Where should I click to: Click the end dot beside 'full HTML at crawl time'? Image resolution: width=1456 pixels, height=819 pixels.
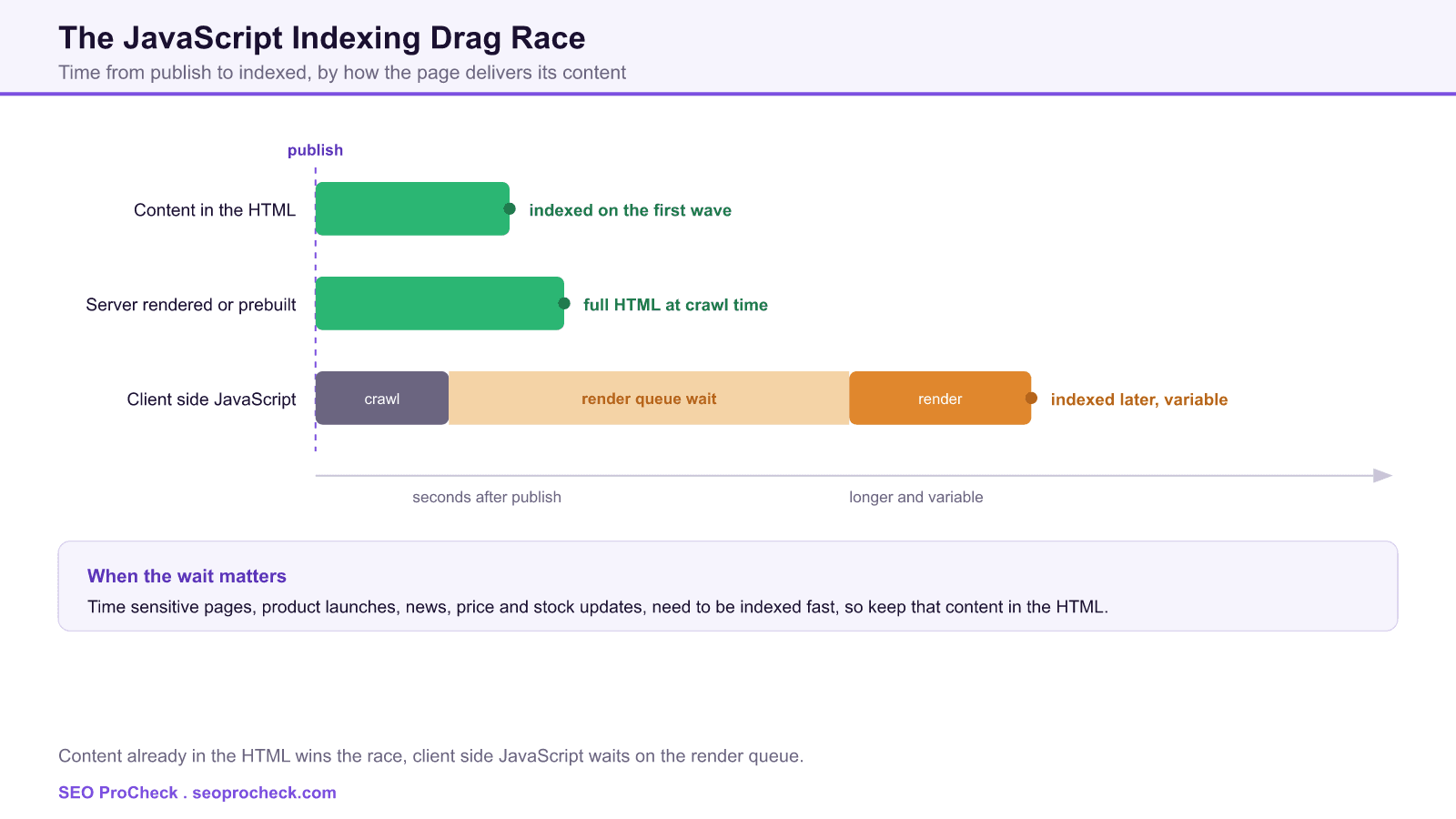click(564, 303)
